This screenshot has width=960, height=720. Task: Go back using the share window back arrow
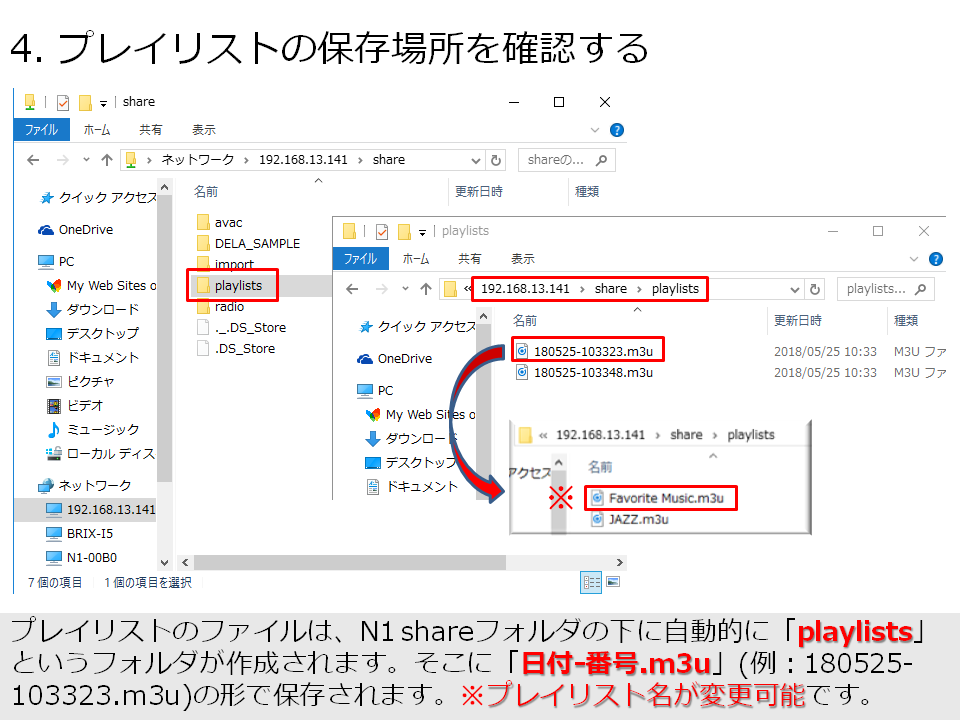(33, 160)
